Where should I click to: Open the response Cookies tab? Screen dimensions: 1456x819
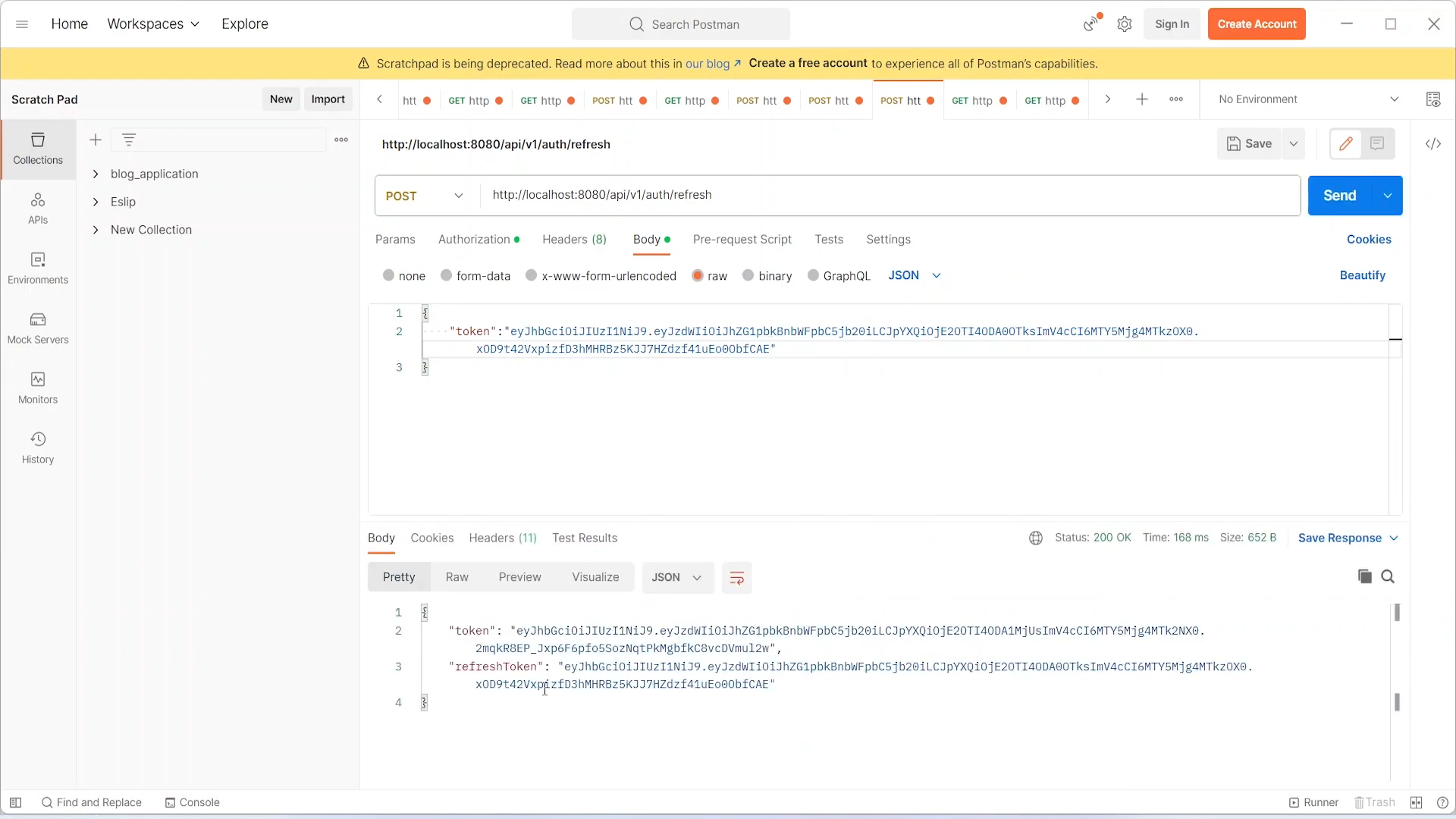click(432, 538)
